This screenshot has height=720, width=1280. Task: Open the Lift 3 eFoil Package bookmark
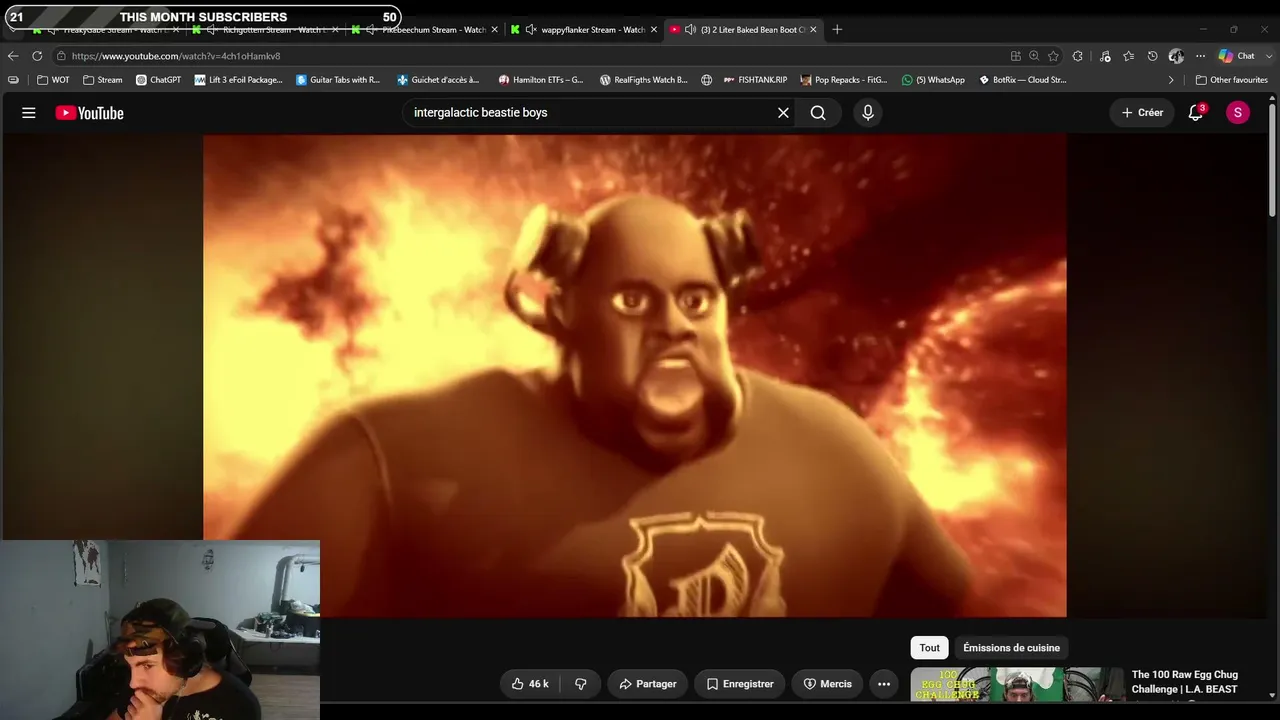click(239, 80)
